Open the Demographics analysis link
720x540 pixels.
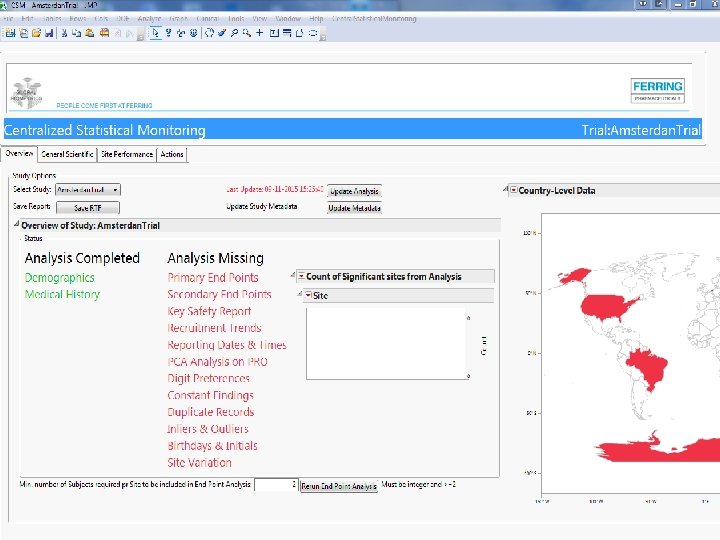click(x=60, y=277)
